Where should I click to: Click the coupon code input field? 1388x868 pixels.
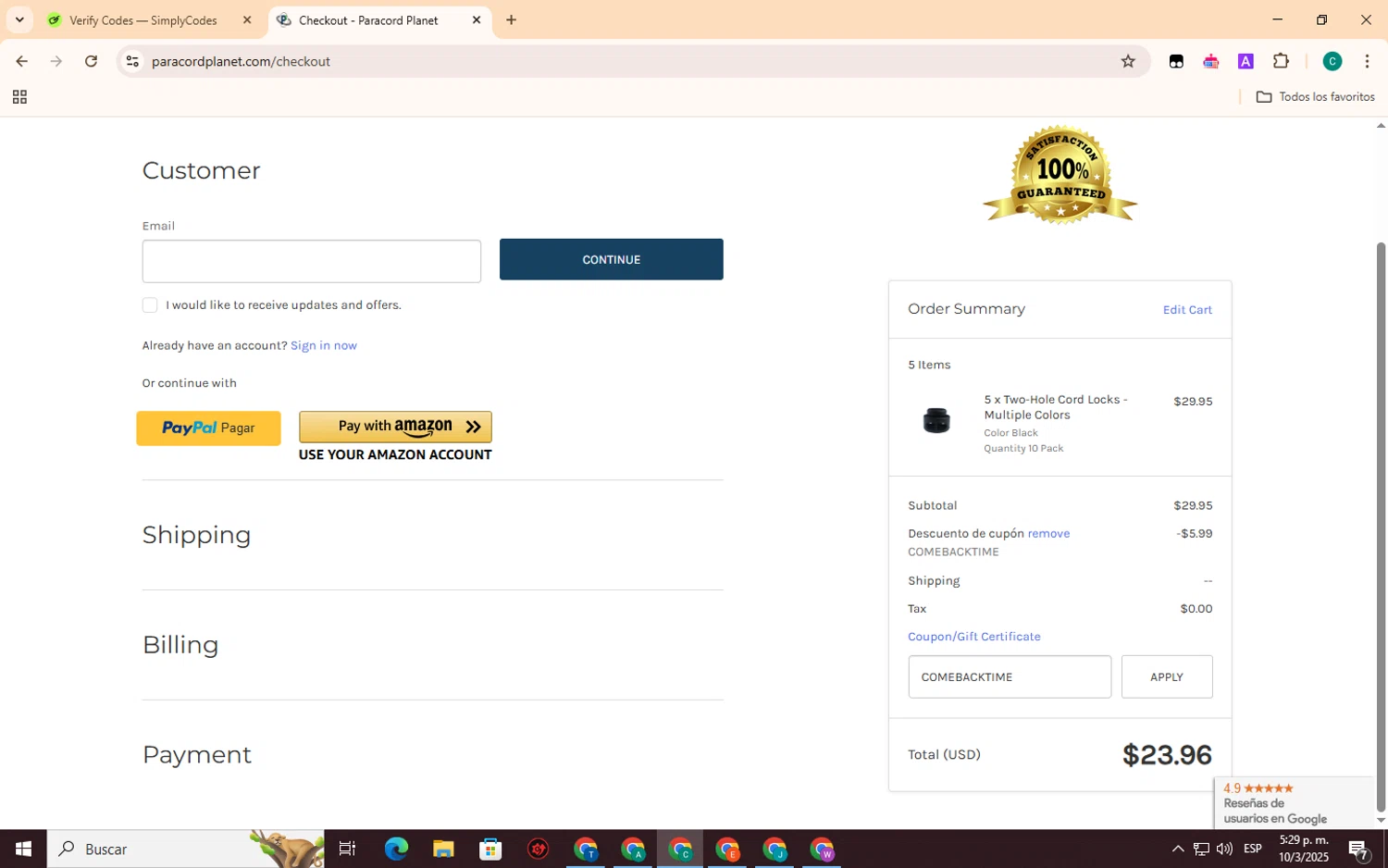(x=1010, y=676)
